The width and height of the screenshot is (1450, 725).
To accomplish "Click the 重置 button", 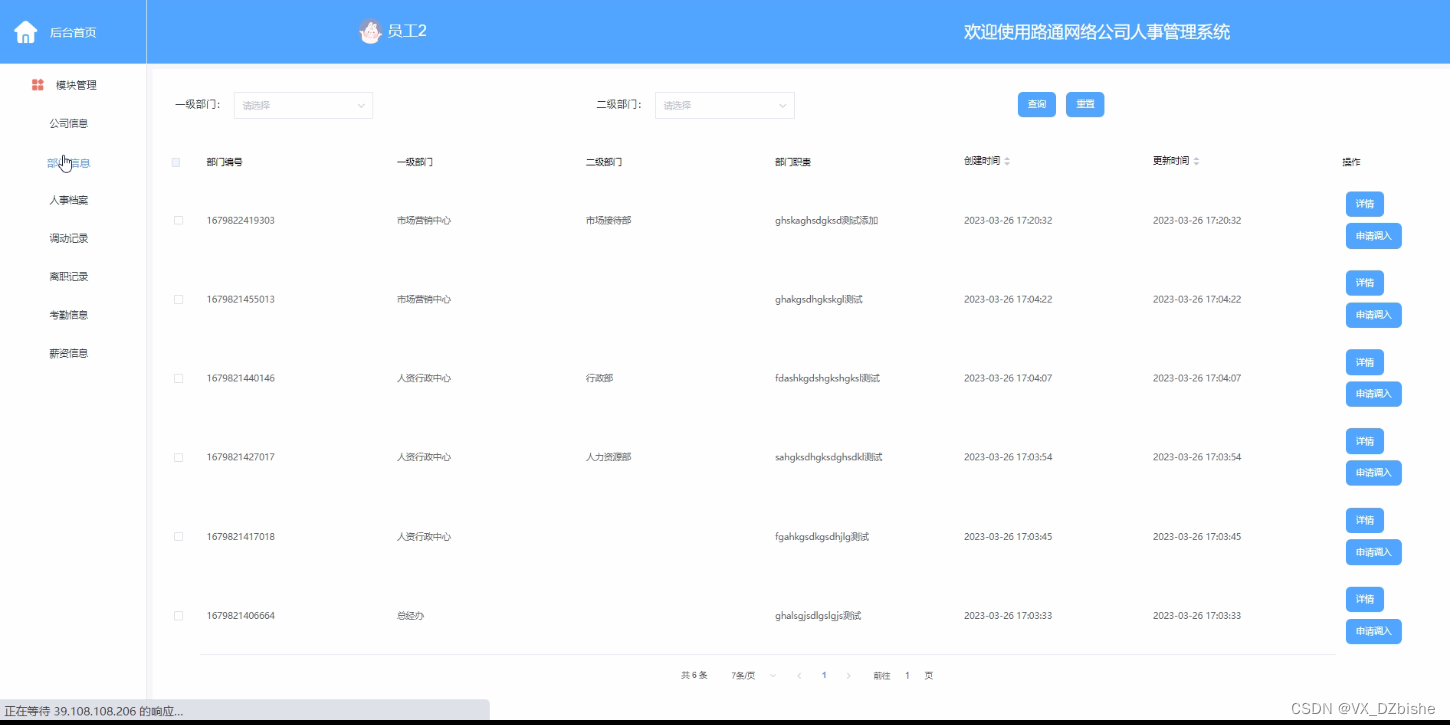I will [1085, 104].
